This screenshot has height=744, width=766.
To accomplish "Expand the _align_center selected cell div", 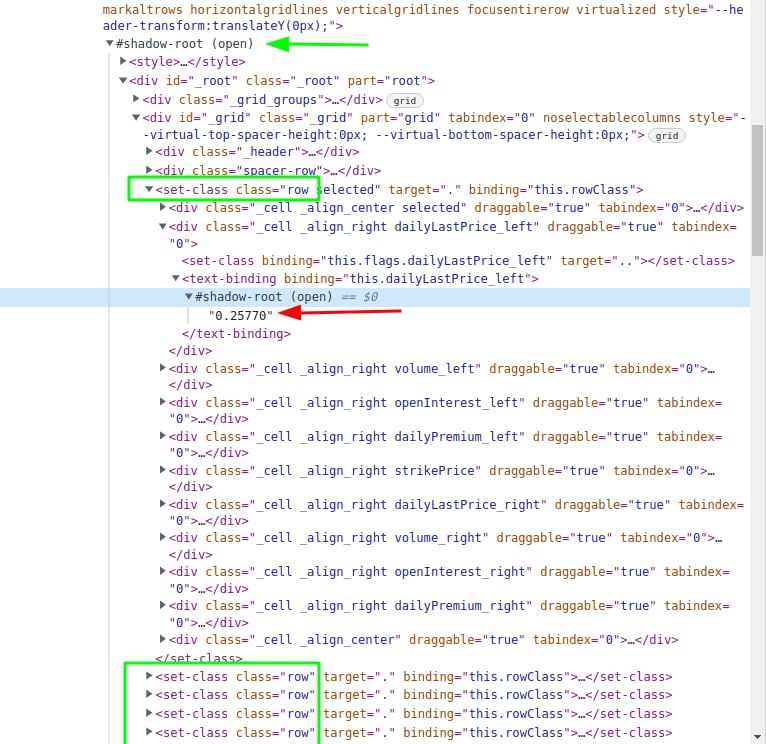I will tap(163, 208).
